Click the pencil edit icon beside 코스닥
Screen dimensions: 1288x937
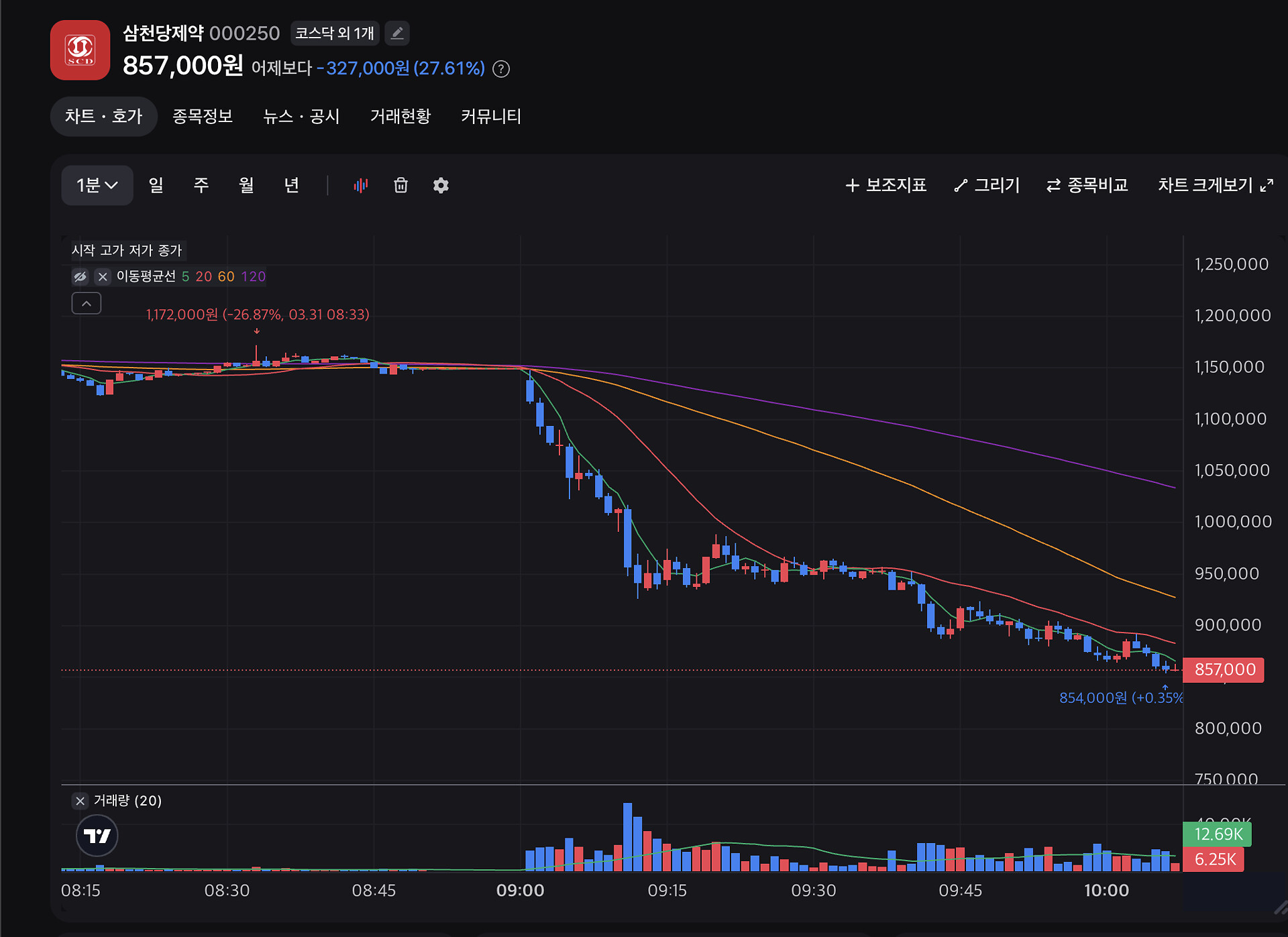coord(397,33)
